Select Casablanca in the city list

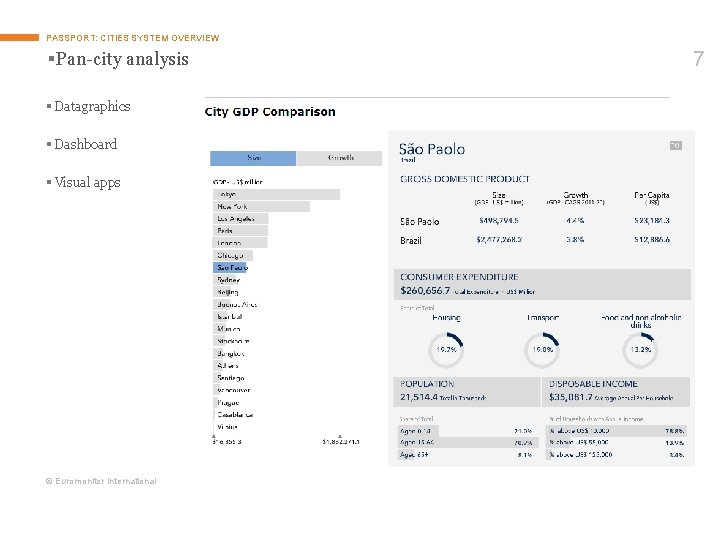(235, 414)
